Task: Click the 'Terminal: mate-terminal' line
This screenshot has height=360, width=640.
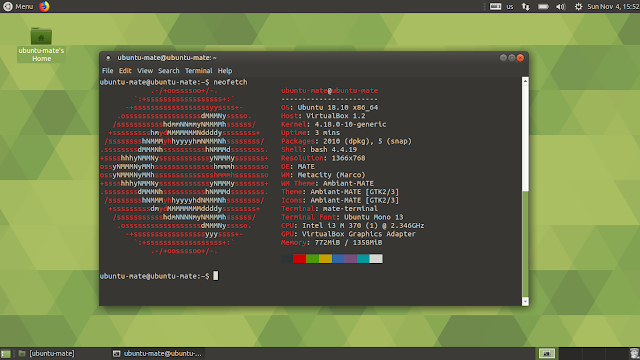Action: coord(329,209)
